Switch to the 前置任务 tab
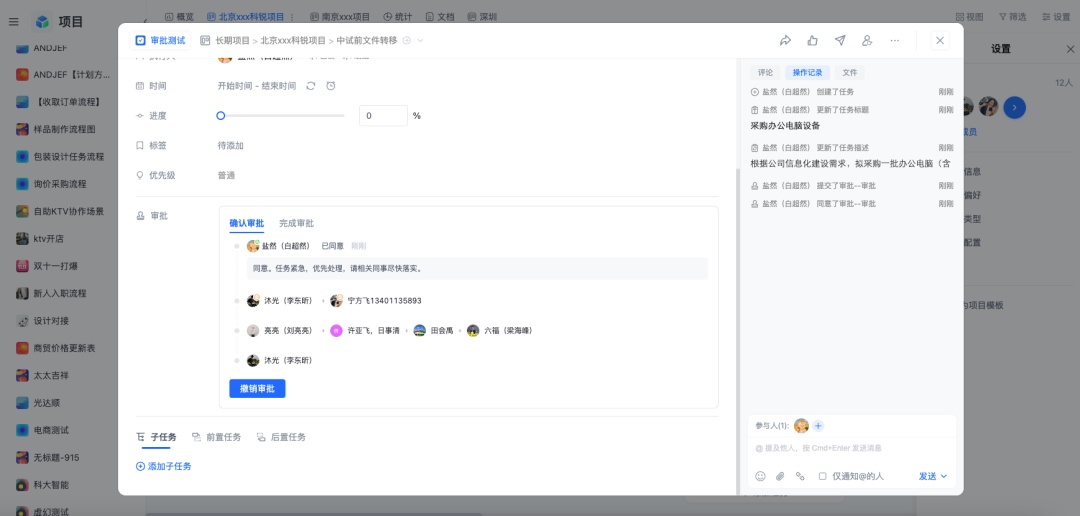1080x516 pixels. (x=216, y=437)
